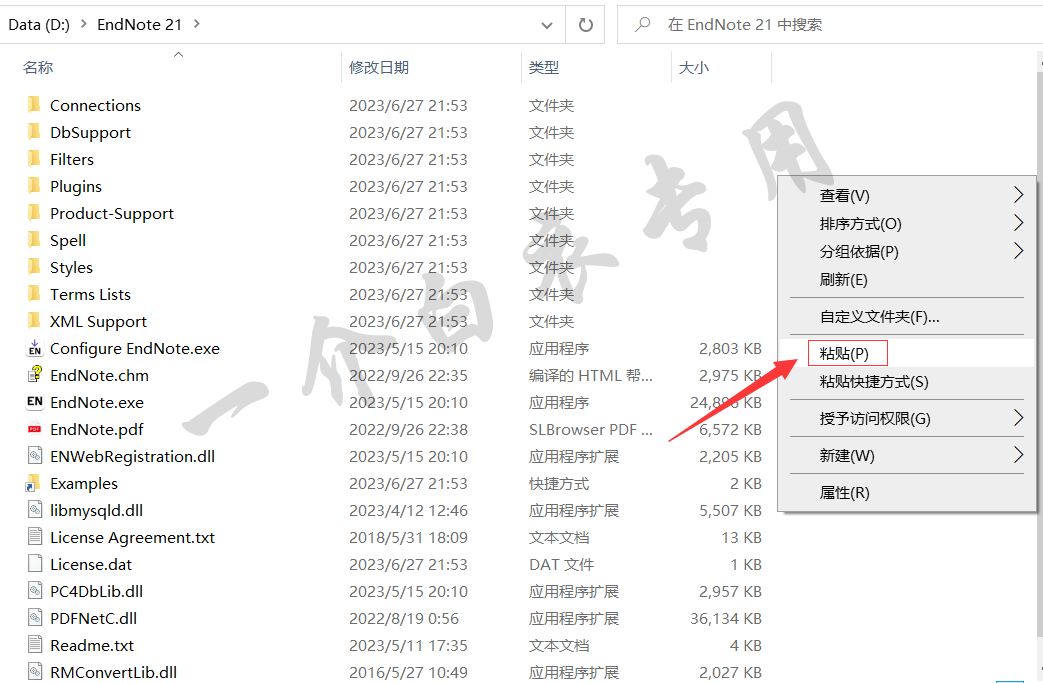This screenshot has width=1043, height=683.
Task: Click the PC4DbLib.dll file icon
Action: coord(35,591)
